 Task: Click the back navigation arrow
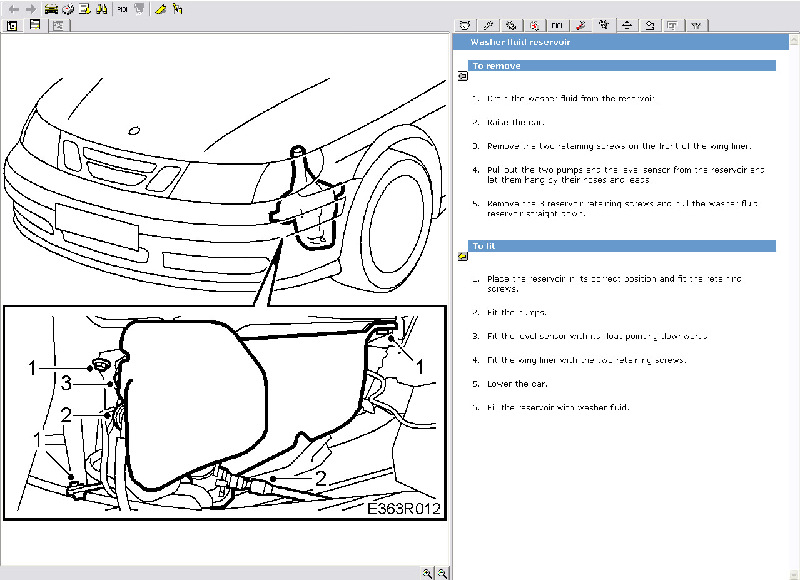point(13,9)
